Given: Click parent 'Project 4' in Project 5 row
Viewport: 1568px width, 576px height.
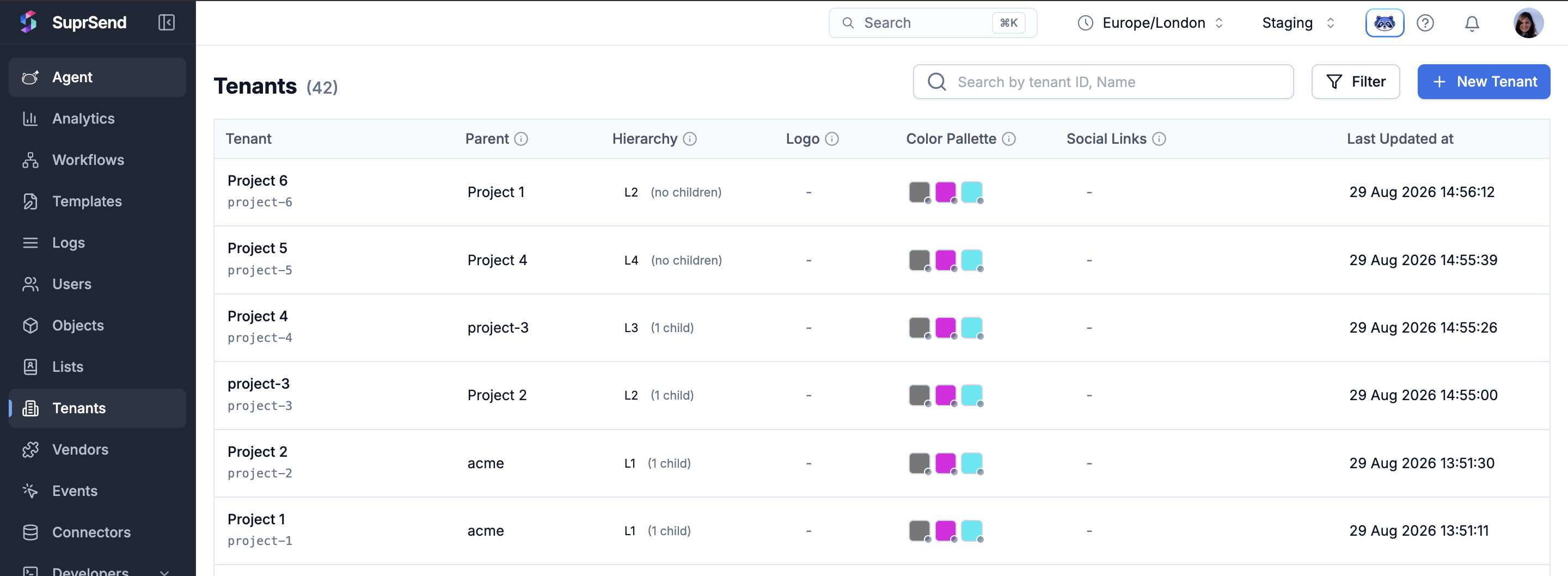Looking at the screenshot, I should (x=497, y=260).
